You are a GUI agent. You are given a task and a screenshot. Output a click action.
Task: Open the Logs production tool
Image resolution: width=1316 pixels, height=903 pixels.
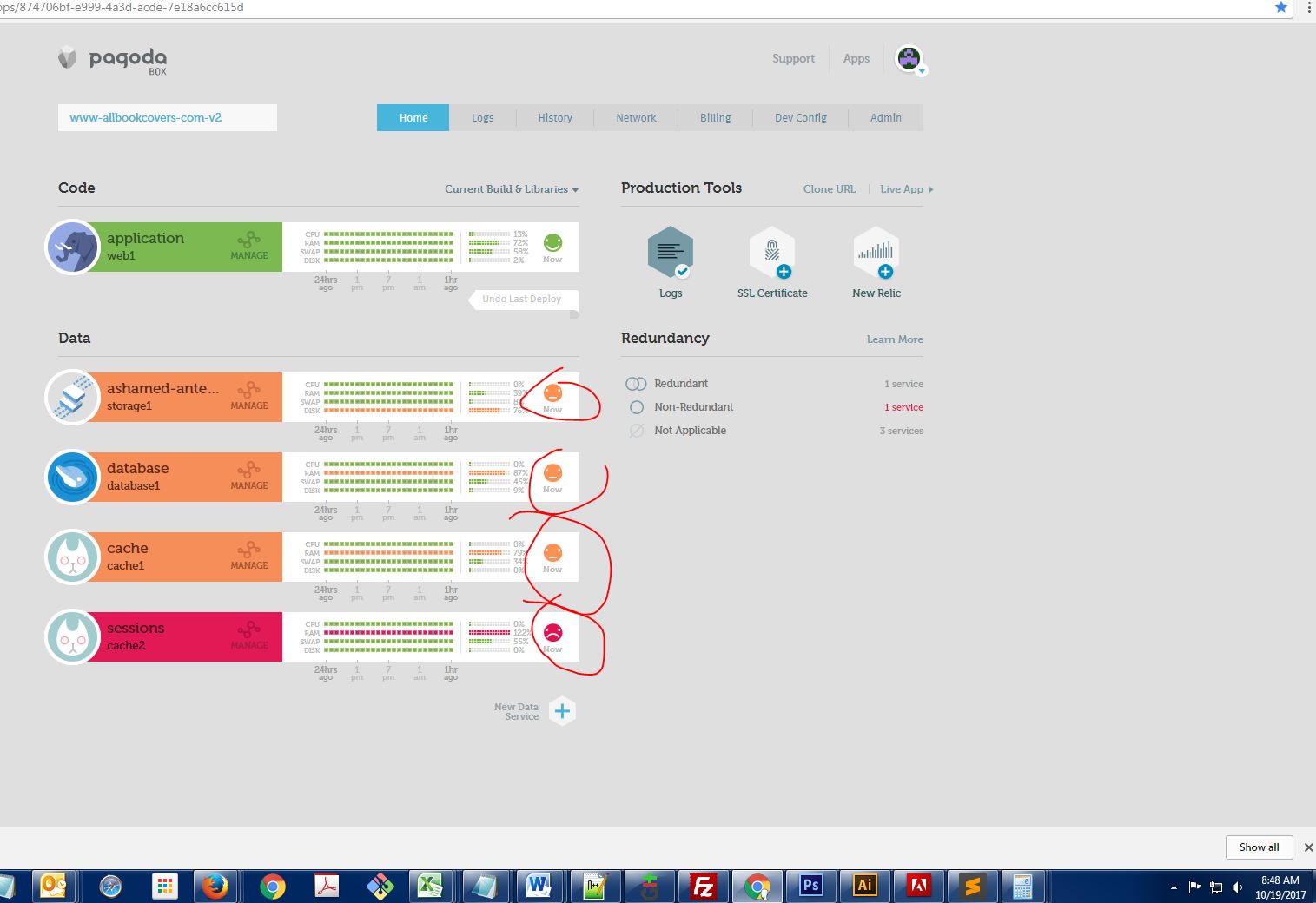[671, 253]
